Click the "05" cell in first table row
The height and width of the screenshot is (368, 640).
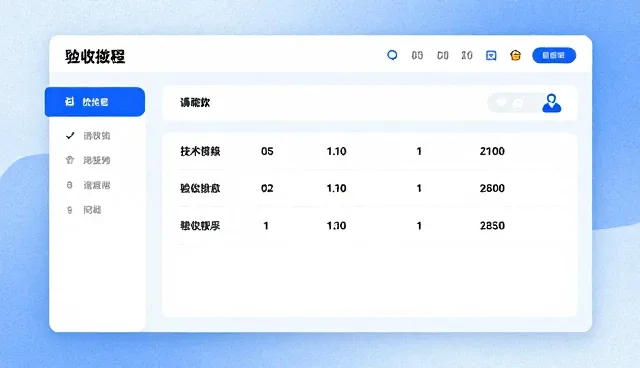point(267,151)
